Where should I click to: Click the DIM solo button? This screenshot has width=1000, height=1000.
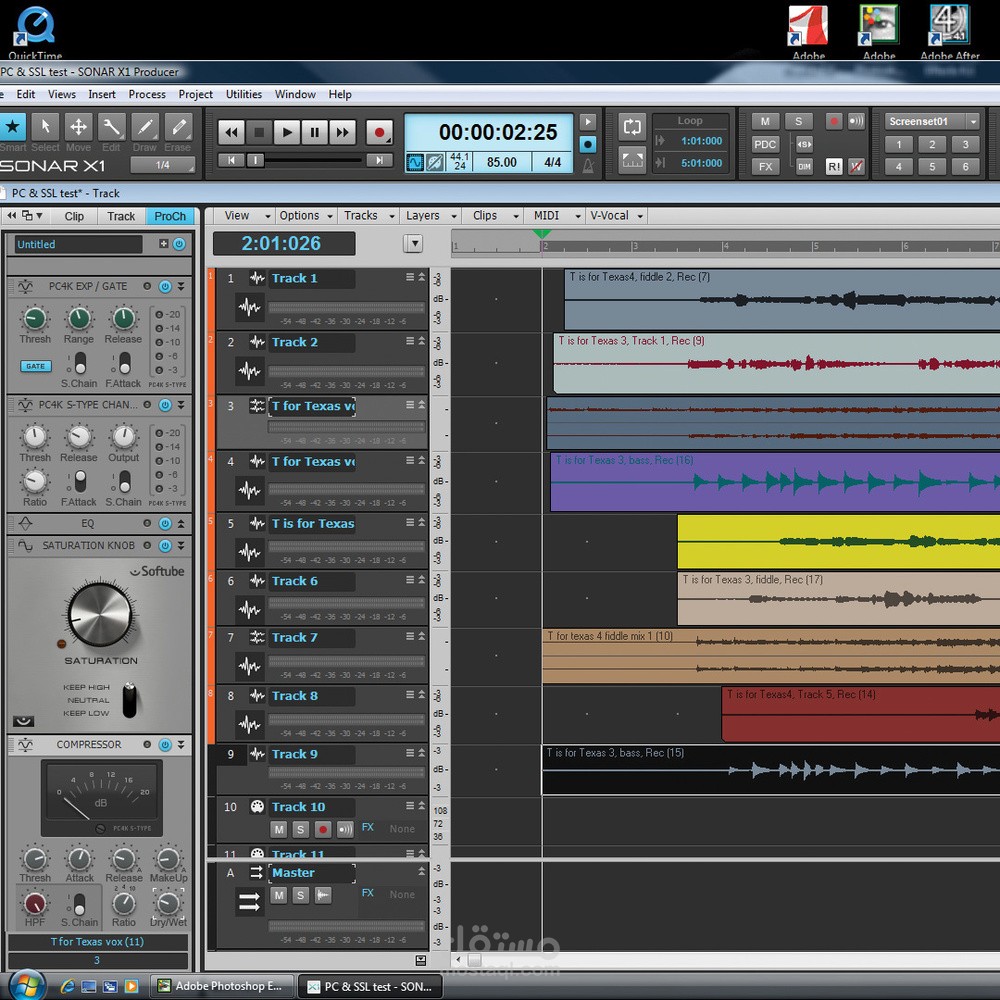coord(804,167)
